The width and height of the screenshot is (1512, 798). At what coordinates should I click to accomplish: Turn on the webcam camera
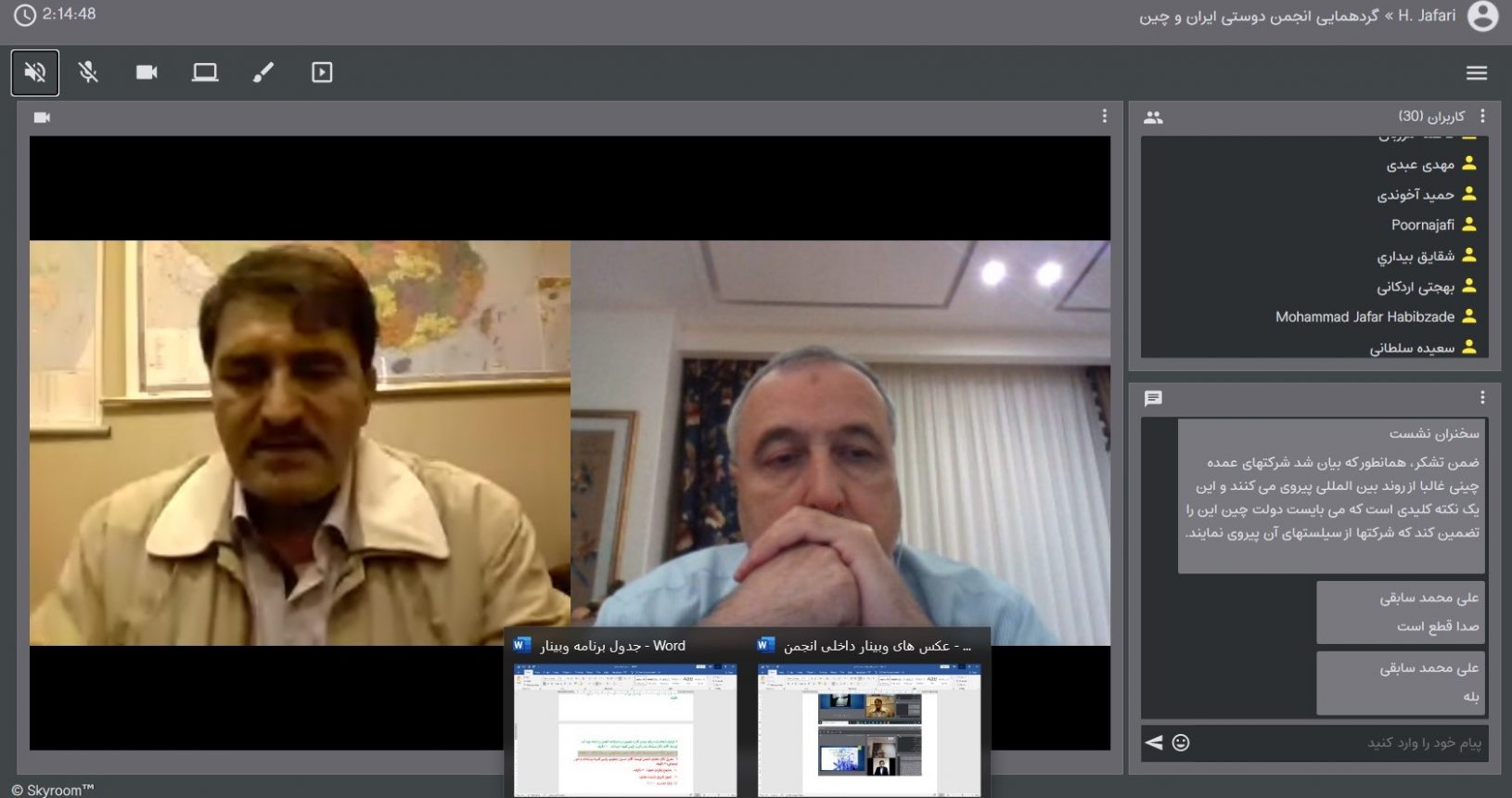pos(147,72)
